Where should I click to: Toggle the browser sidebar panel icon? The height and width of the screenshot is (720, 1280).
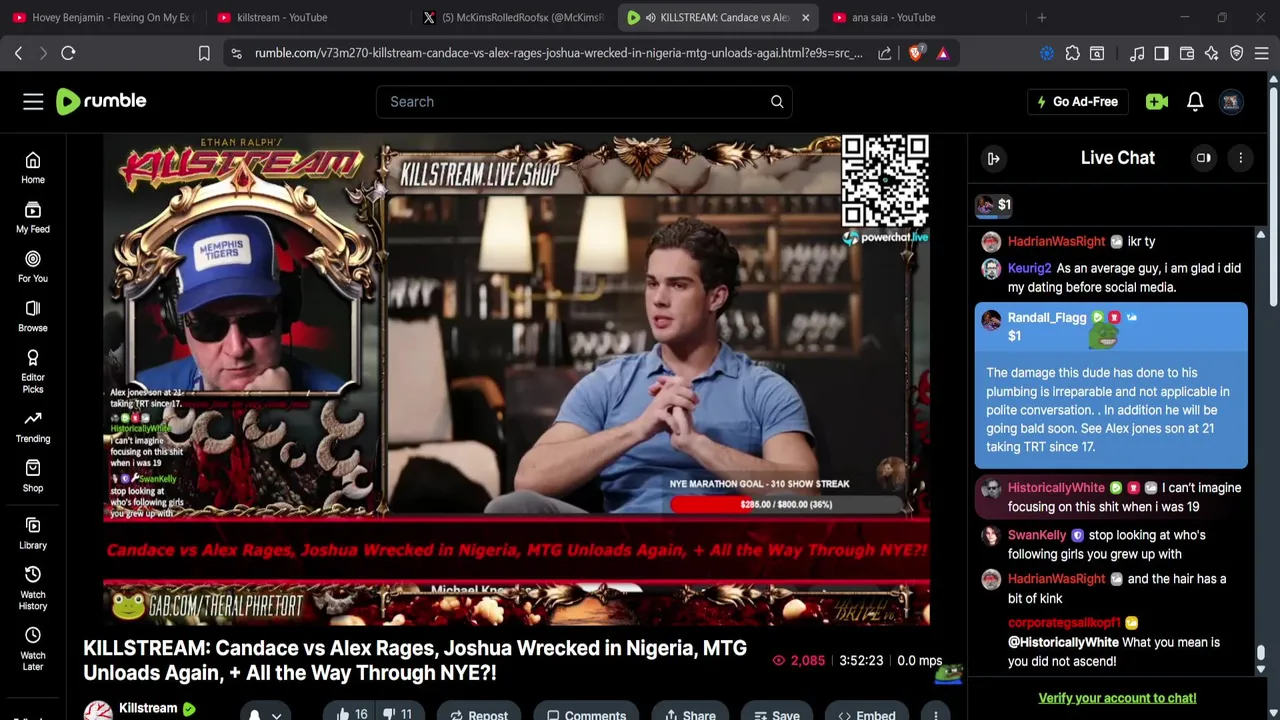pyautogui.click(x=1161, y=53)
